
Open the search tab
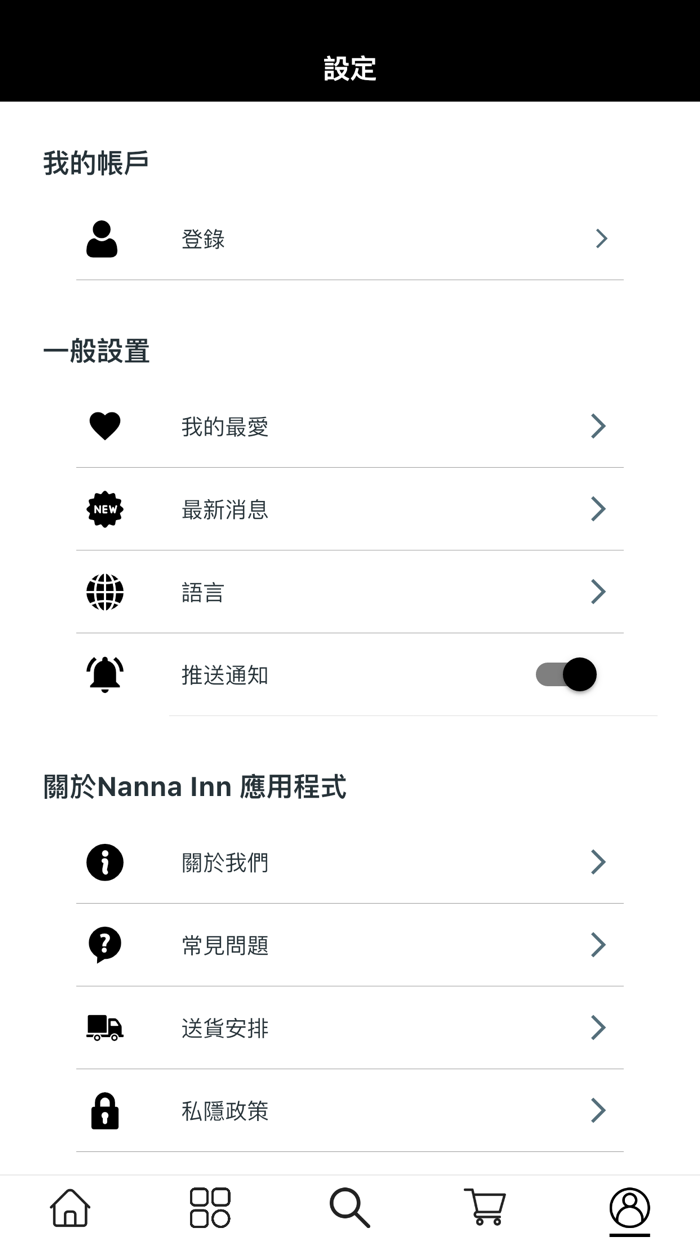(x=350, y=1208)
